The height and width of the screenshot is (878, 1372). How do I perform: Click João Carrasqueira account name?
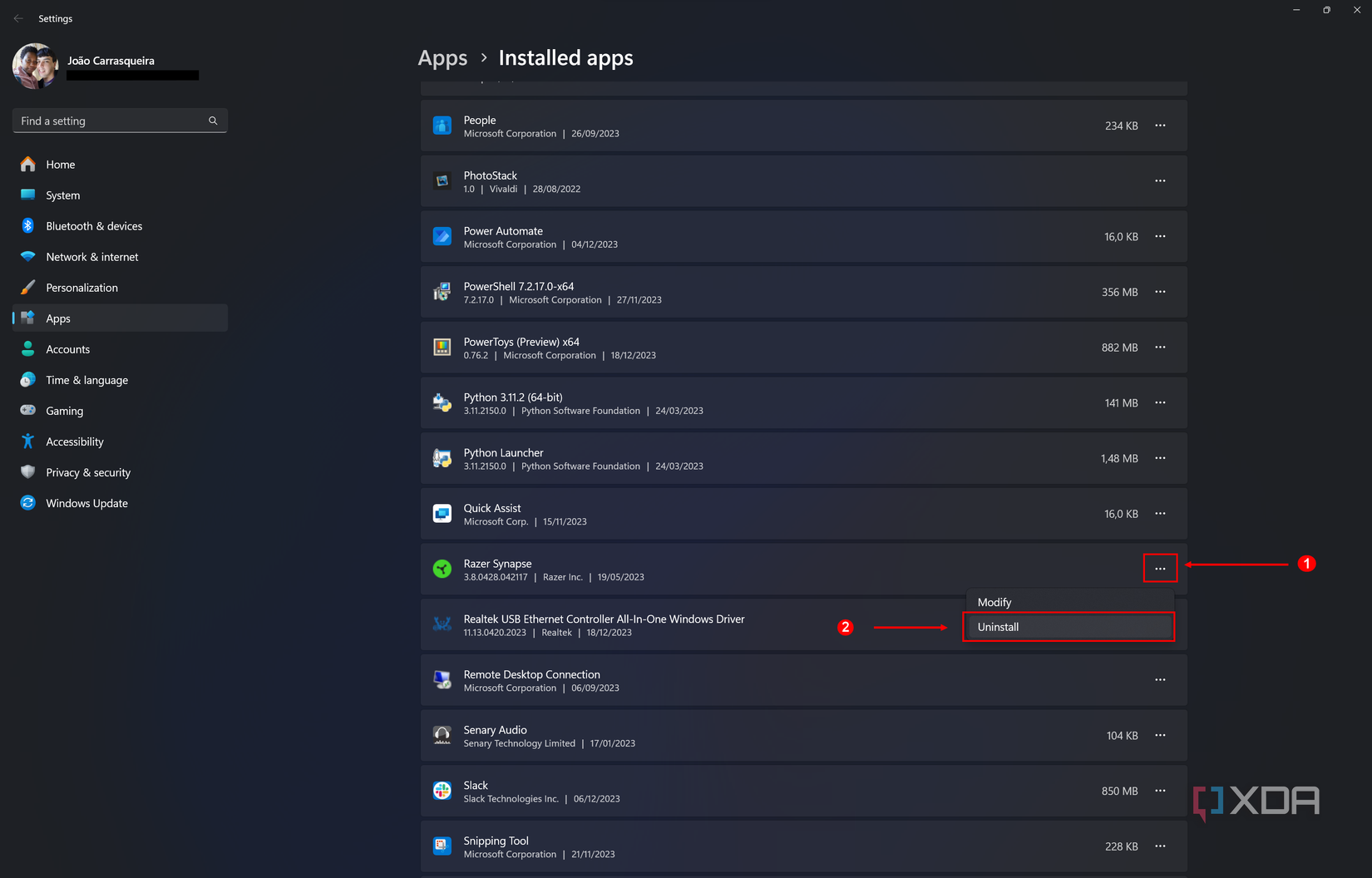[111, 61]
